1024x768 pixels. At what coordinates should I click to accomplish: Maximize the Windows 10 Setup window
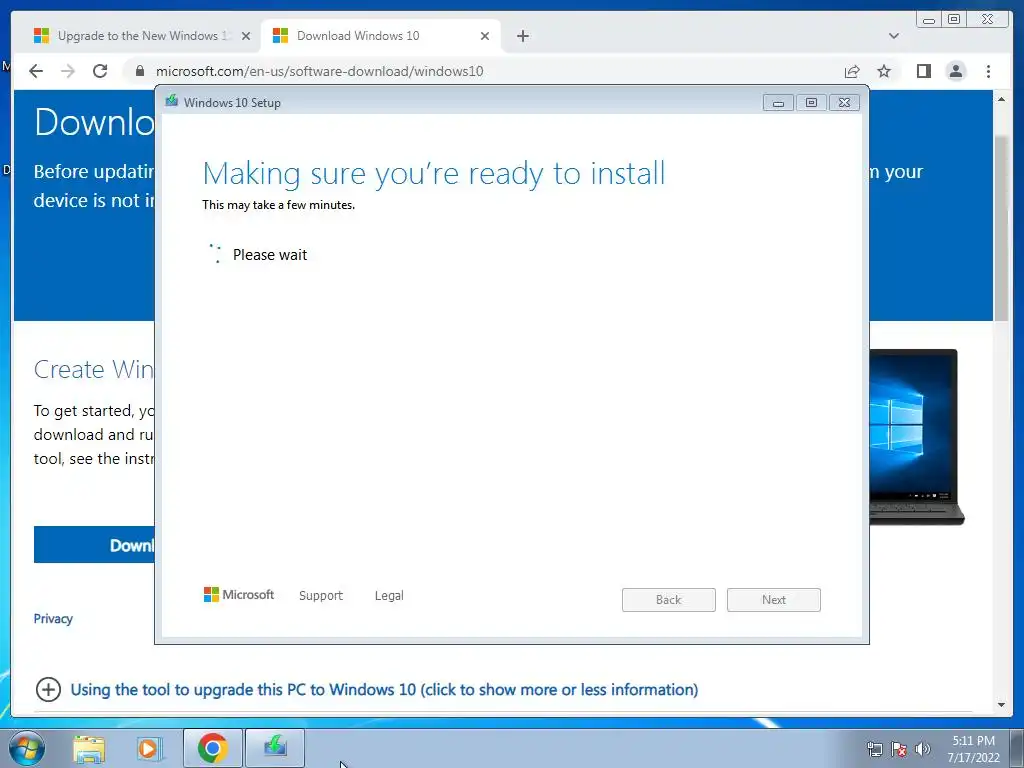[811, 103]
